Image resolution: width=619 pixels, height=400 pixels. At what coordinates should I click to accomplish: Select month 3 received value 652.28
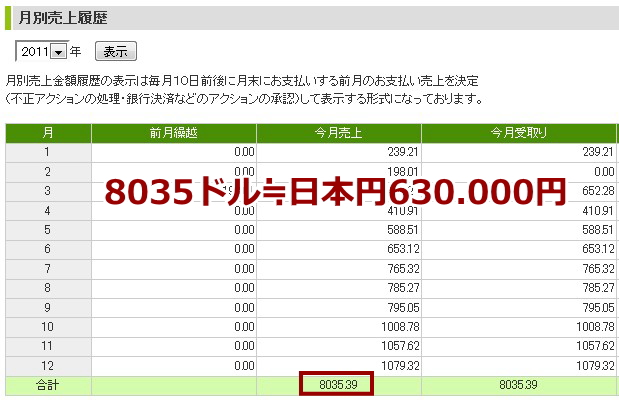tap(598, 191)
